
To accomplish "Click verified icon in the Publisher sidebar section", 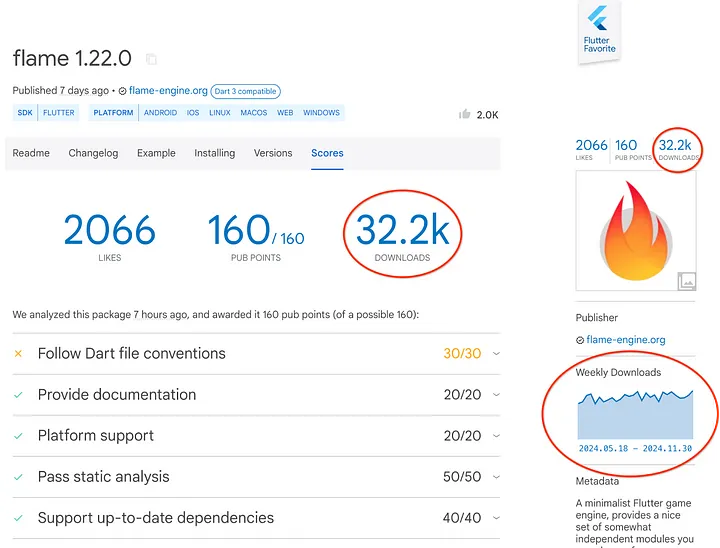I will [x=580, y=340].
